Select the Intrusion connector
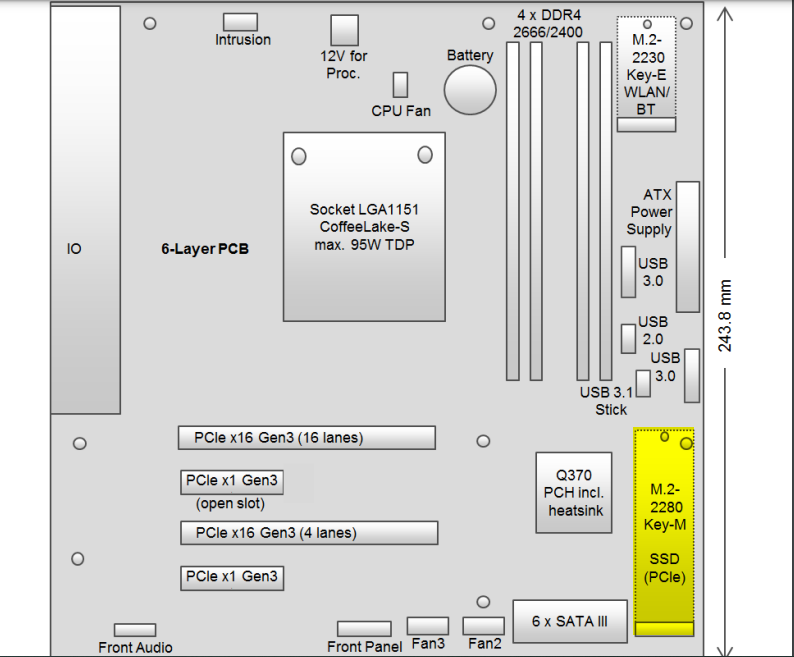Viewport: 794px width, 657px height. [x=241, y=22]
